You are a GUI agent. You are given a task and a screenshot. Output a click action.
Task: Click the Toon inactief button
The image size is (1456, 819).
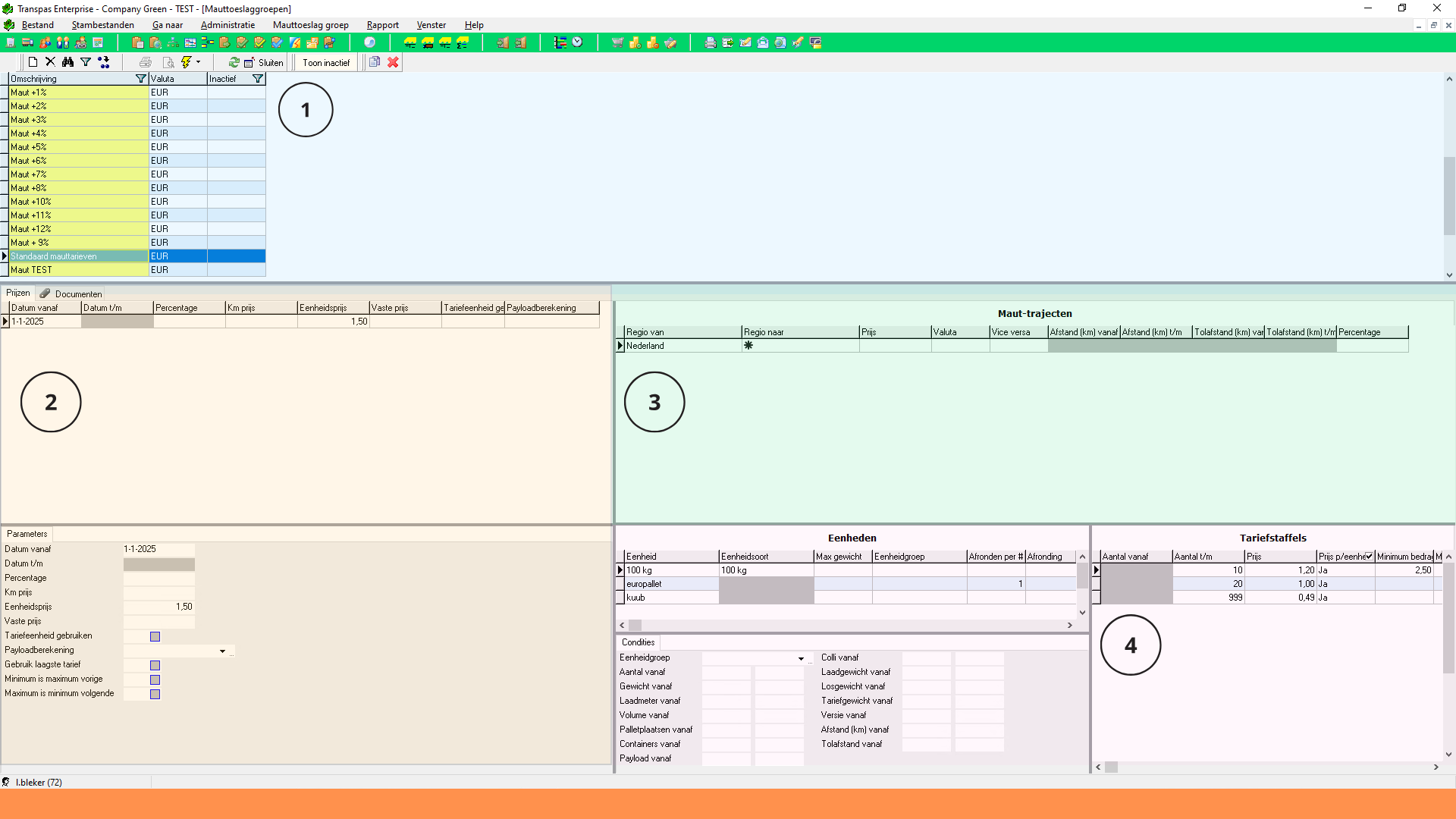(326, 63)
